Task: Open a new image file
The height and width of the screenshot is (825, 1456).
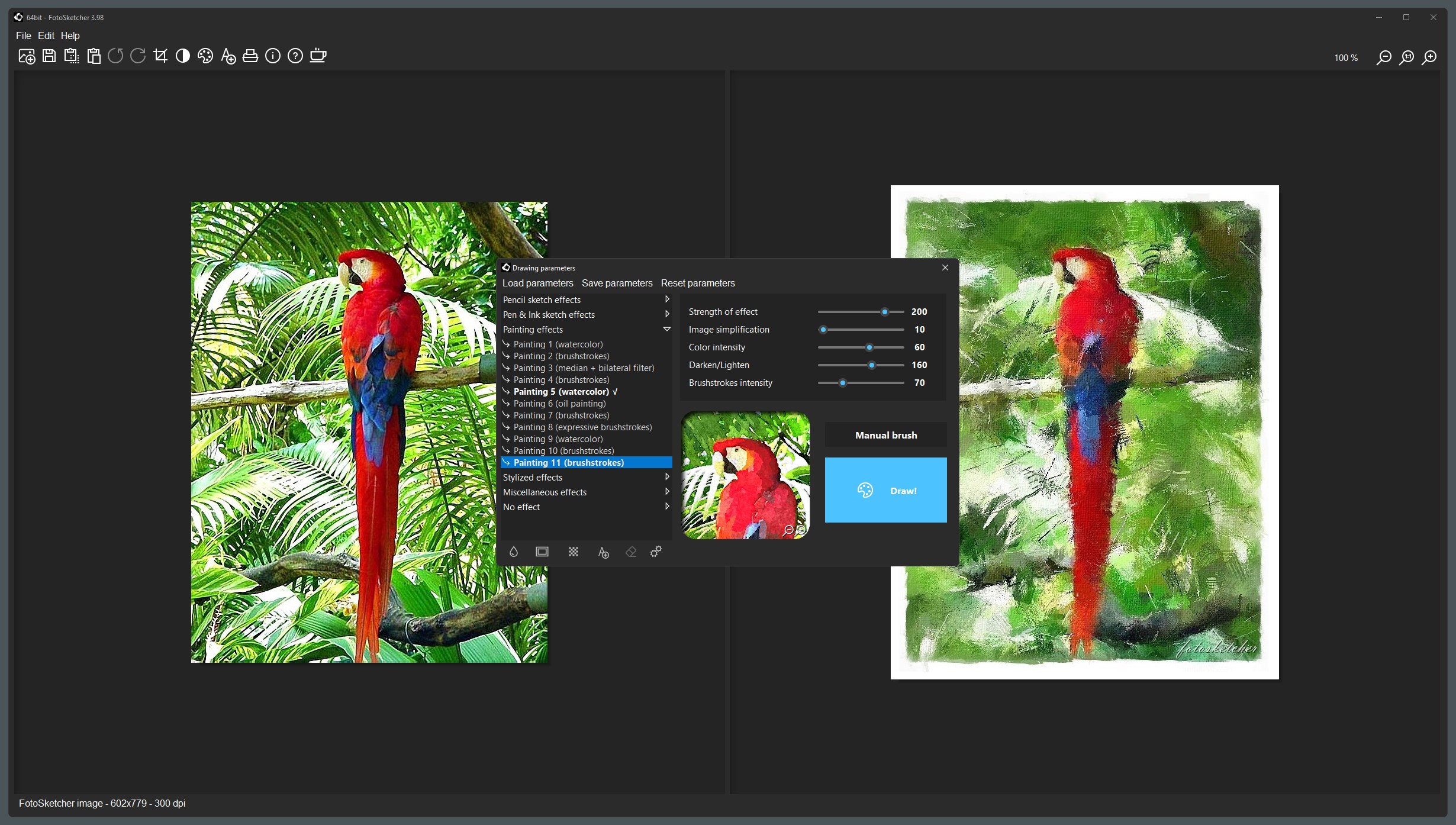Action: tap(26, 56)
